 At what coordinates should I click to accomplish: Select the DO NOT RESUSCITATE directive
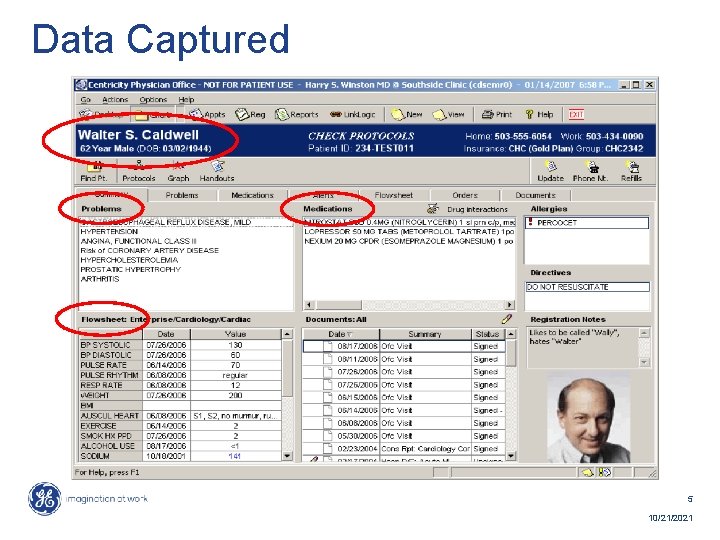[587, 287]
